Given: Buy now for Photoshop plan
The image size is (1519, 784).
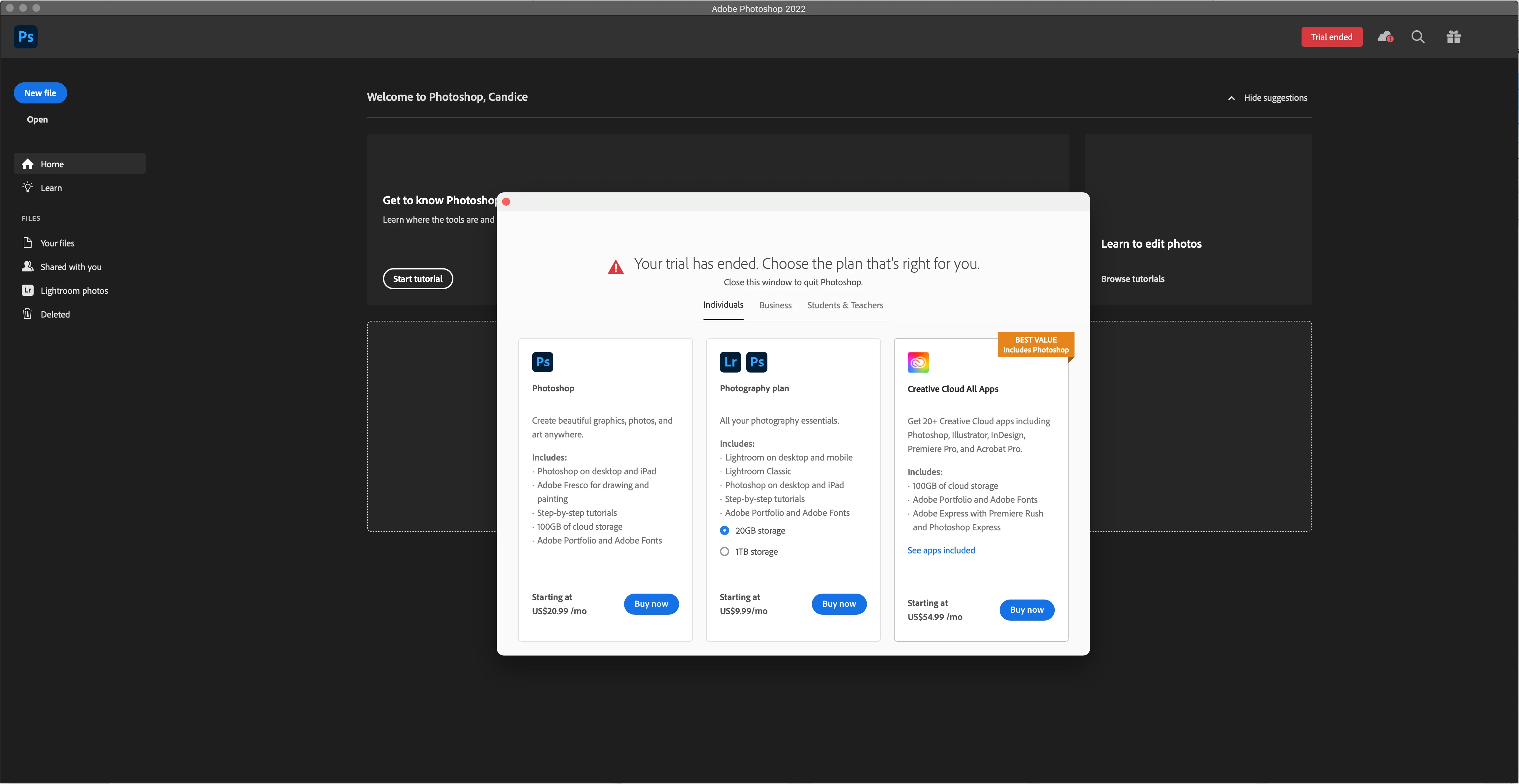Looking at the screenshot, I should [651, 603].
